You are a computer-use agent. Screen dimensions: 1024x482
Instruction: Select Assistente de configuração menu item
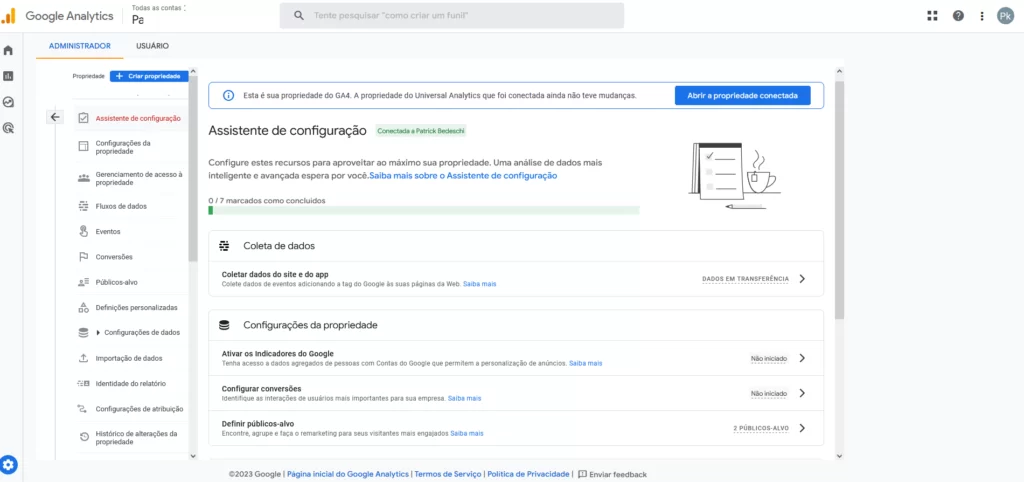131,118
